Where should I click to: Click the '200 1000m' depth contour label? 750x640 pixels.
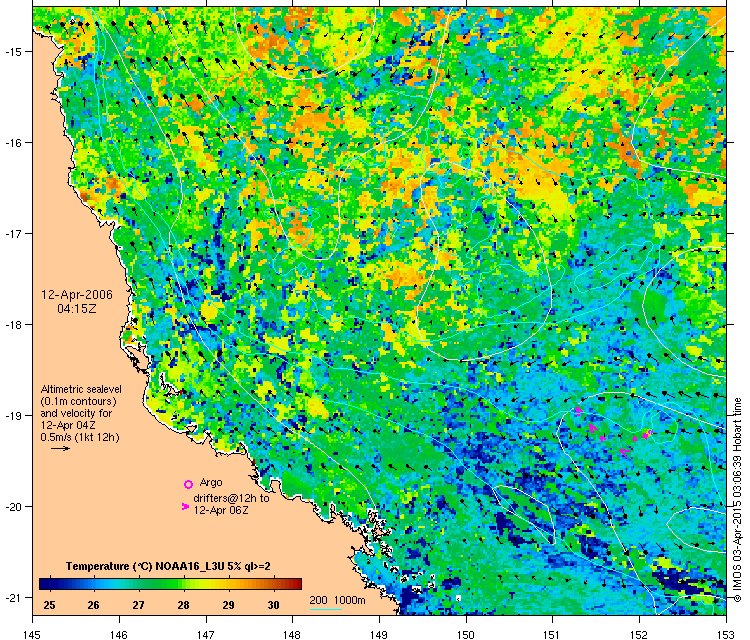click(x=337, y=600)
